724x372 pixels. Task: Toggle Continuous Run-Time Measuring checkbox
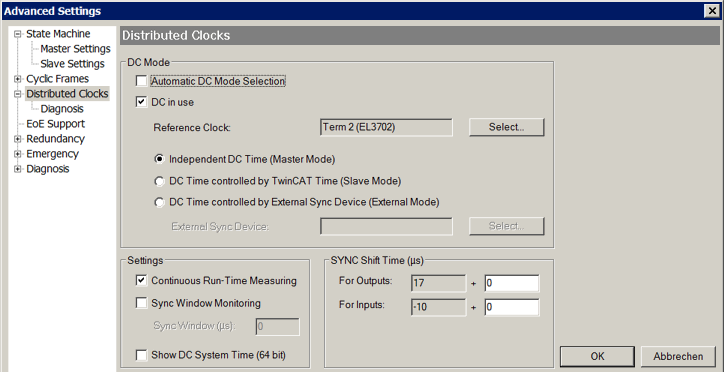click(x=141, y=281)
